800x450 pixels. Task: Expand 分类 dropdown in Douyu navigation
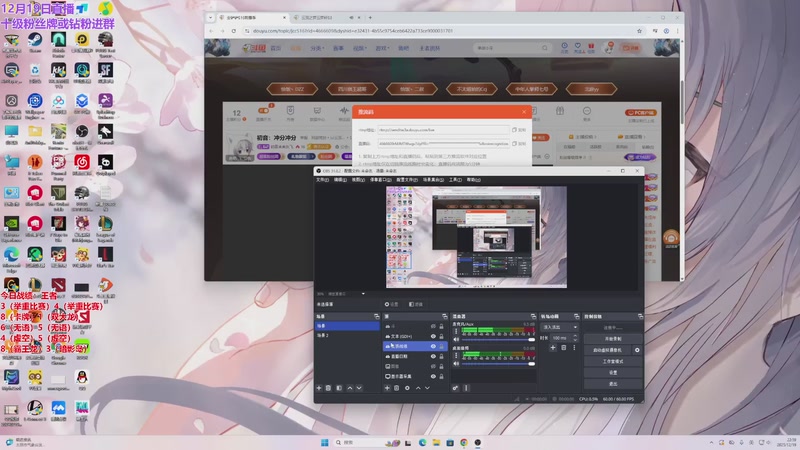317,48
